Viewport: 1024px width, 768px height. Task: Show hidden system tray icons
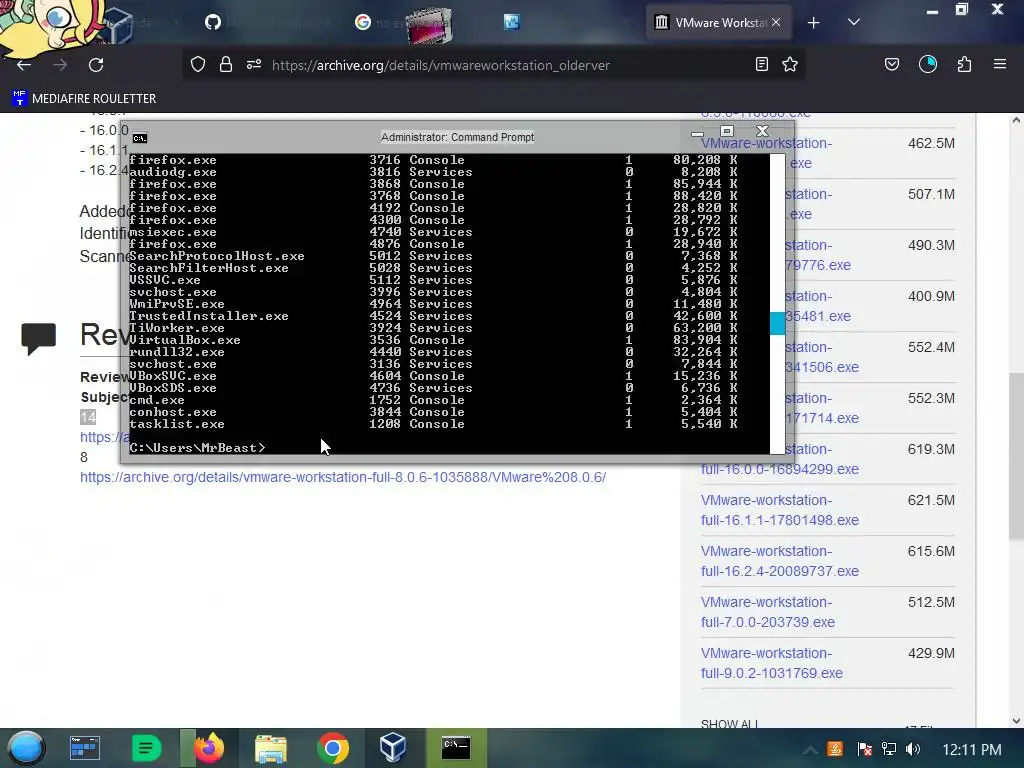[809, 750]
